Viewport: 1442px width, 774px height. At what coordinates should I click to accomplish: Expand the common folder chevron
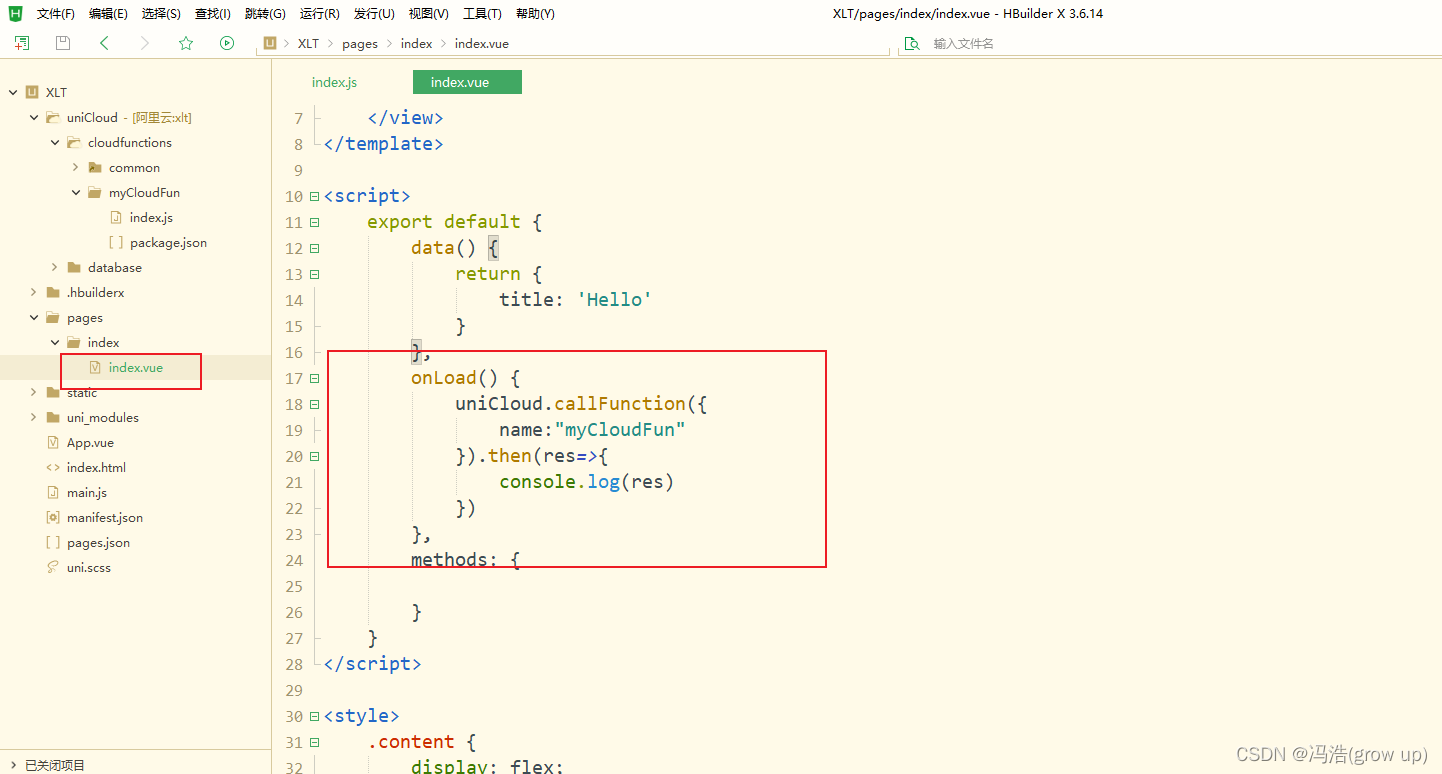click(76, 167)
